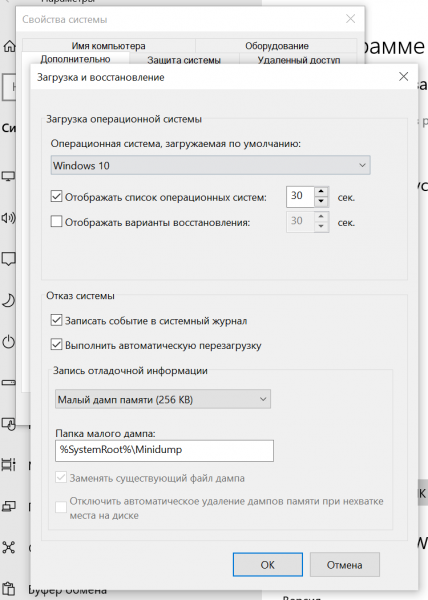
Task: Open the Power icon in Settings sidebar
Action: coord(8,342)
